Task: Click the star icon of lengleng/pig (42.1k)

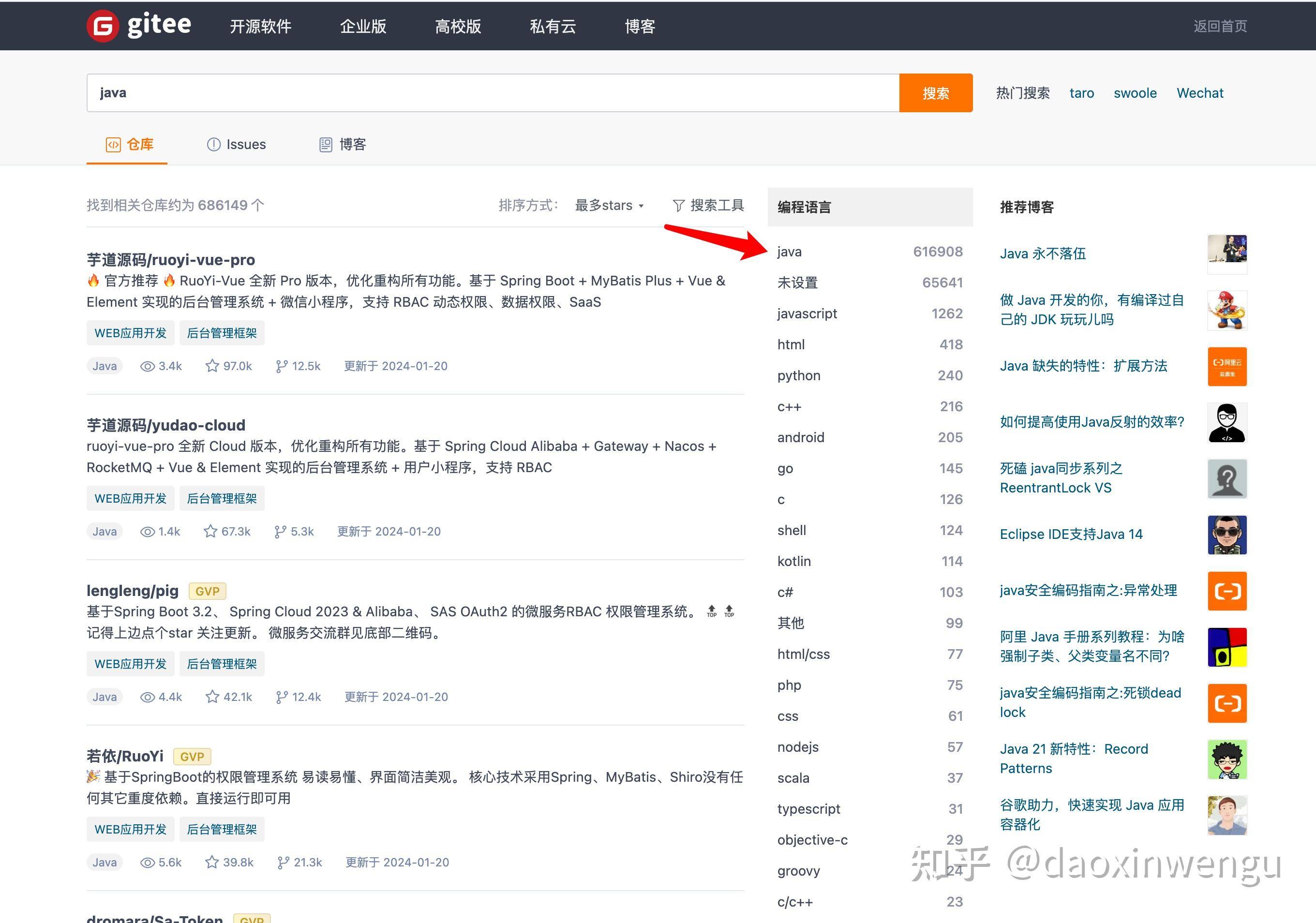Action: (212, 697)
